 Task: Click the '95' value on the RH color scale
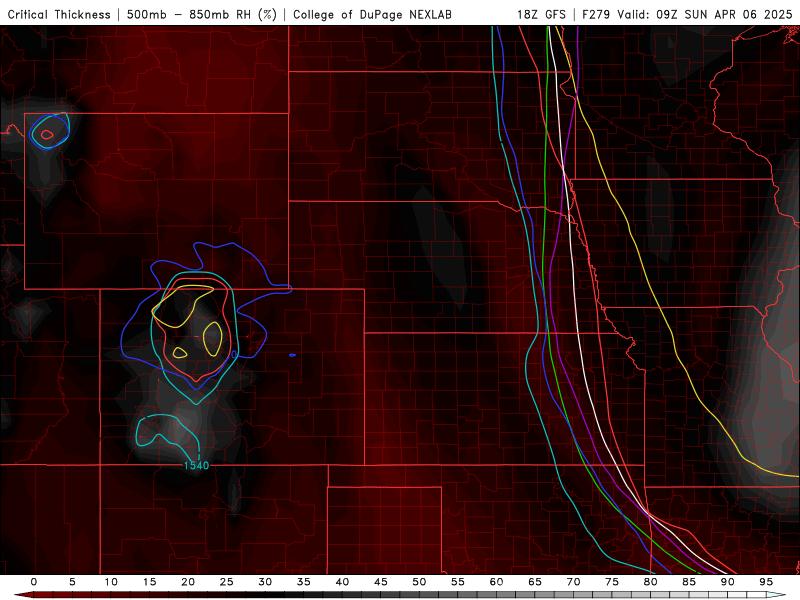coord(766,582)
